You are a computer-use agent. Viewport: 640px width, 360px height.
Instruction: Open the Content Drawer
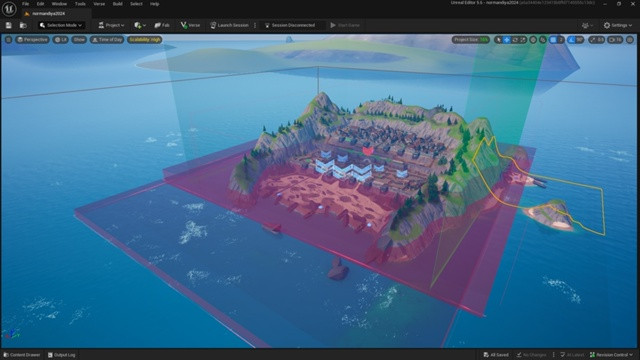[22, 355]
